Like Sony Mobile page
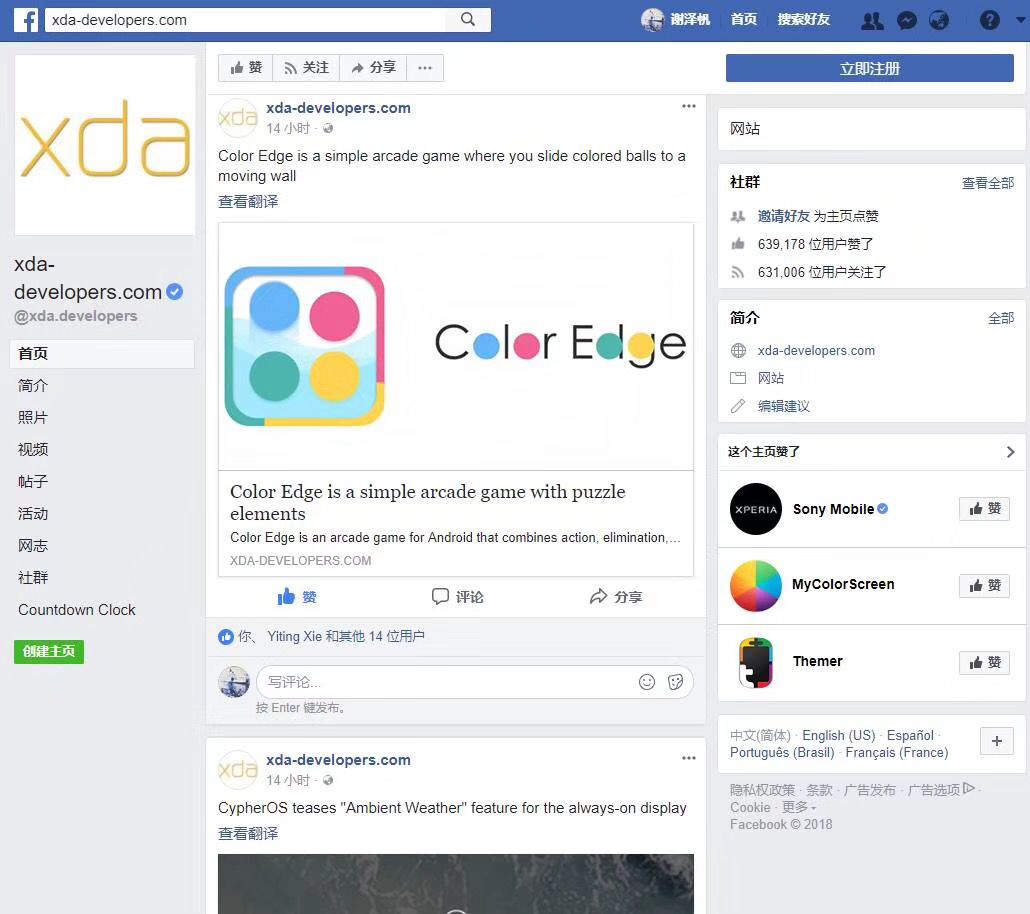 tap(984, 509)
